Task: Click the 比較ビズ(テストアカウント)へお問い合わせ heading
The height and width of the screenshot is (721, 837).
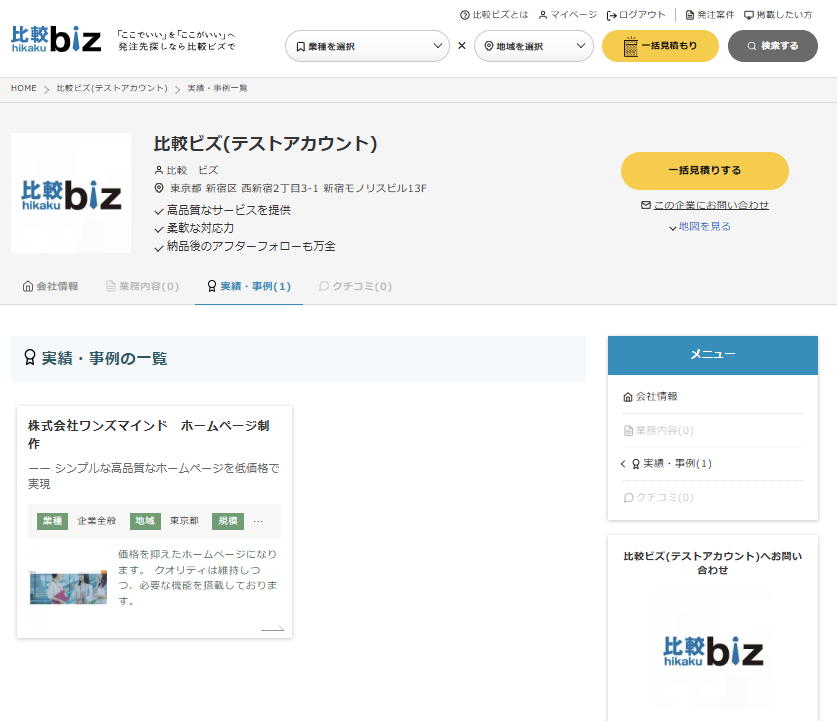Action: pos(713,563)
